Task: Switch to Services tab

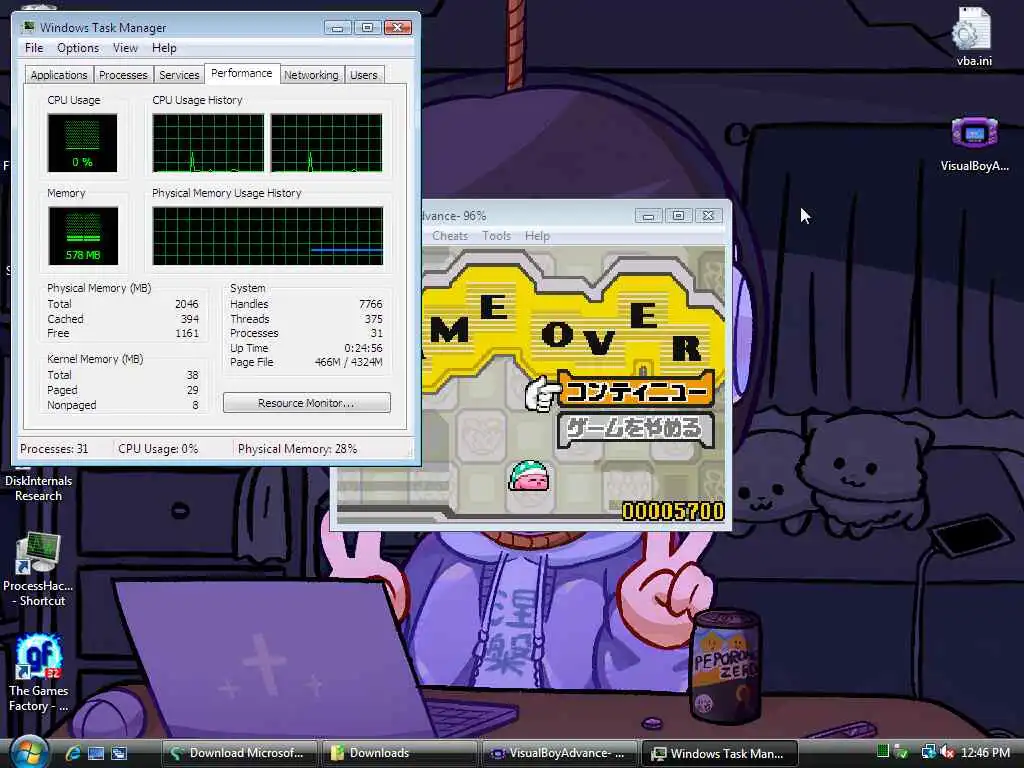Action: (x=179, y=74)
